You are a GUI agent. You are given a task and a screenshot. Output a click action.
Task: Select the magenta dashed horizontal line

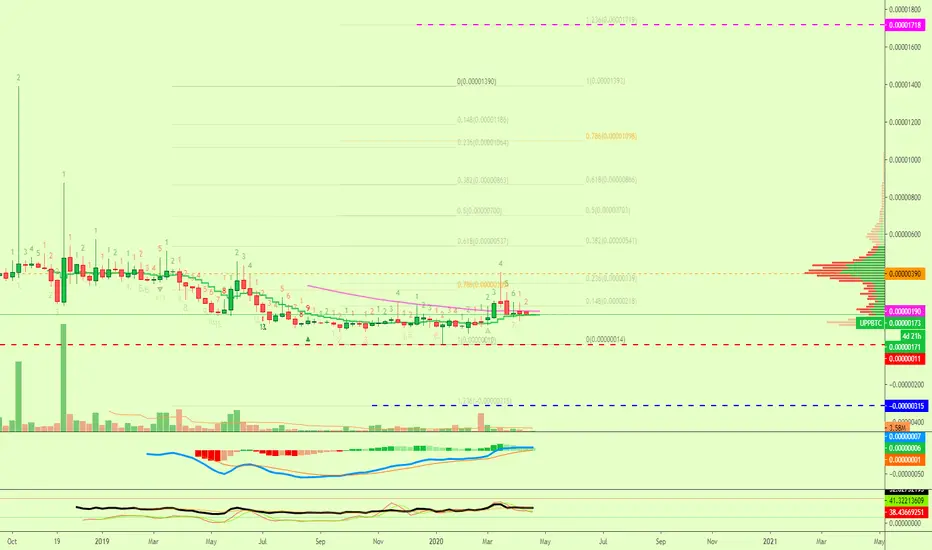[x=651, y=25]
